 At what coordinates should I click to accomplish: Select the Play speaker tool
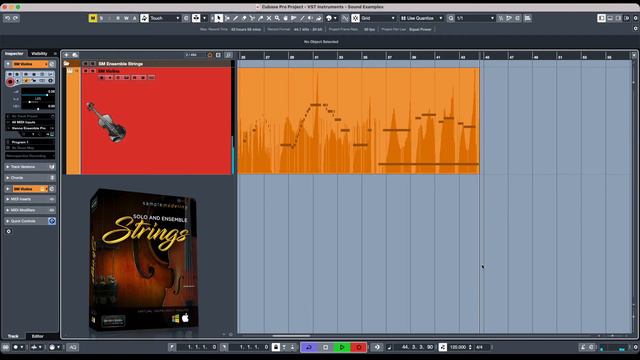(311, 18)
